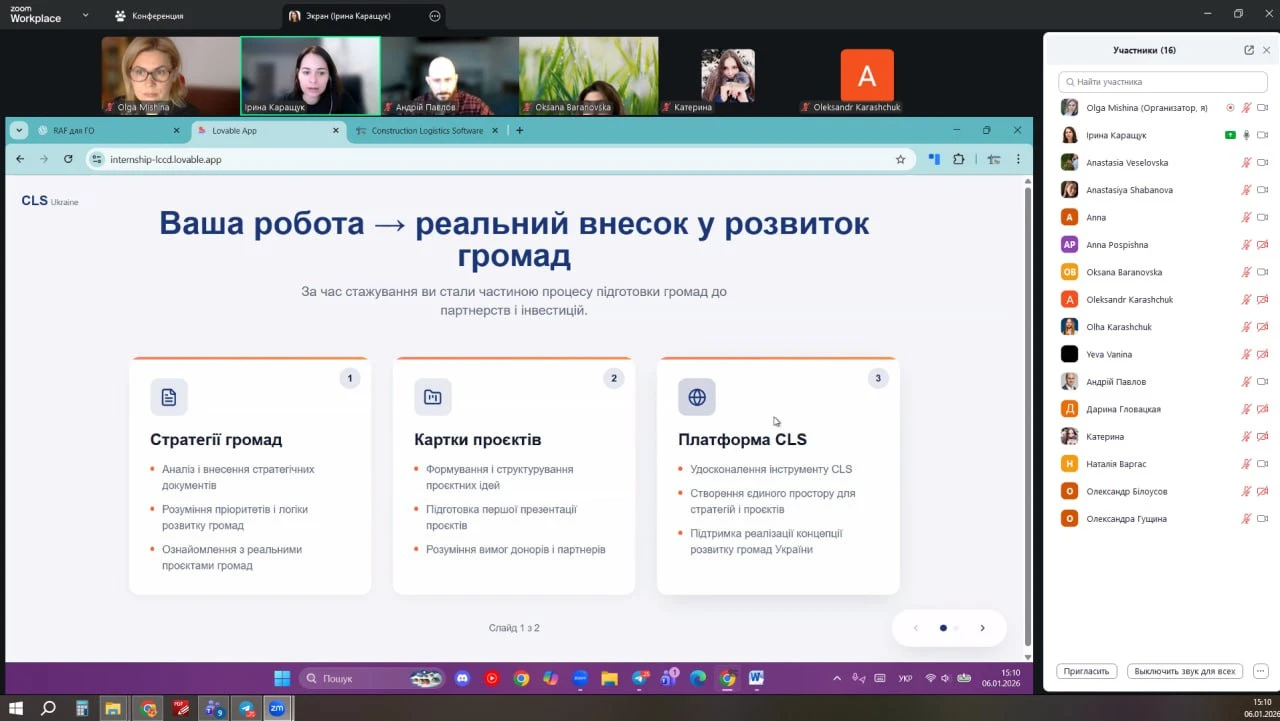Open File Explorer on the local taskbar
The image size is (1280, 721).
pyautogui.click(x=113, y=708)
